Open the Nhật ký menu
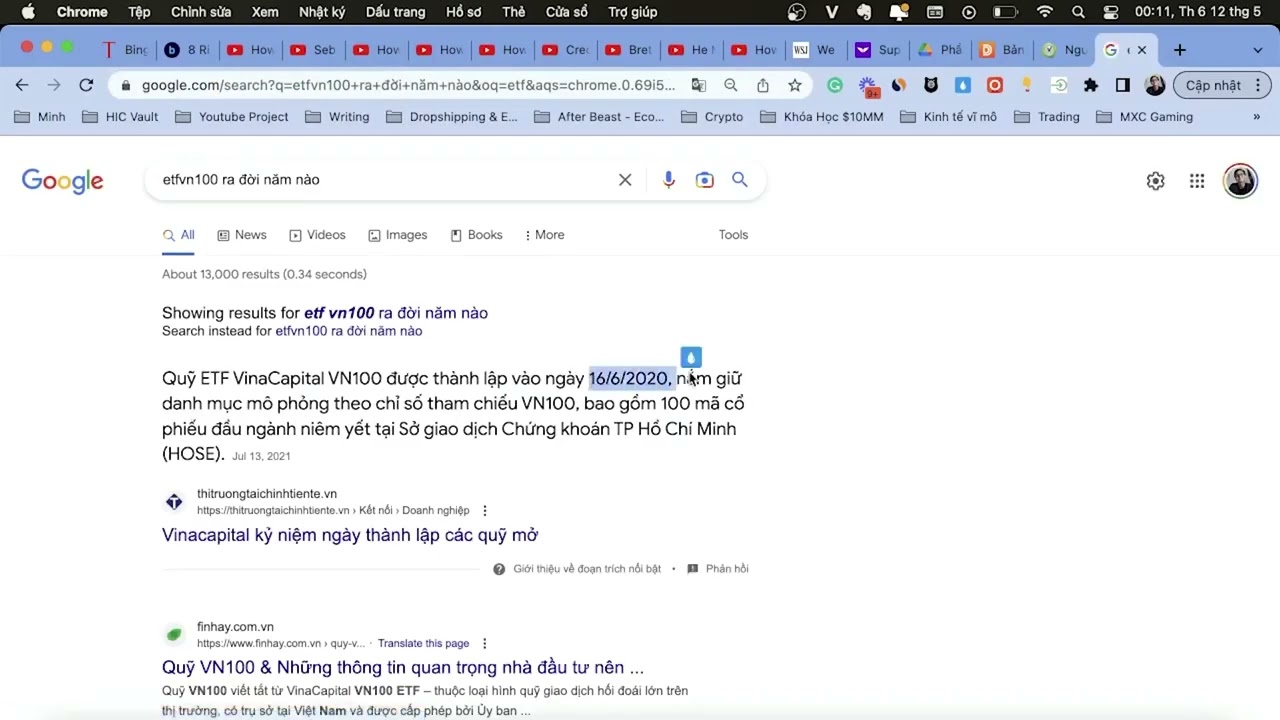1280x720 pixels. tap(322, 12)
